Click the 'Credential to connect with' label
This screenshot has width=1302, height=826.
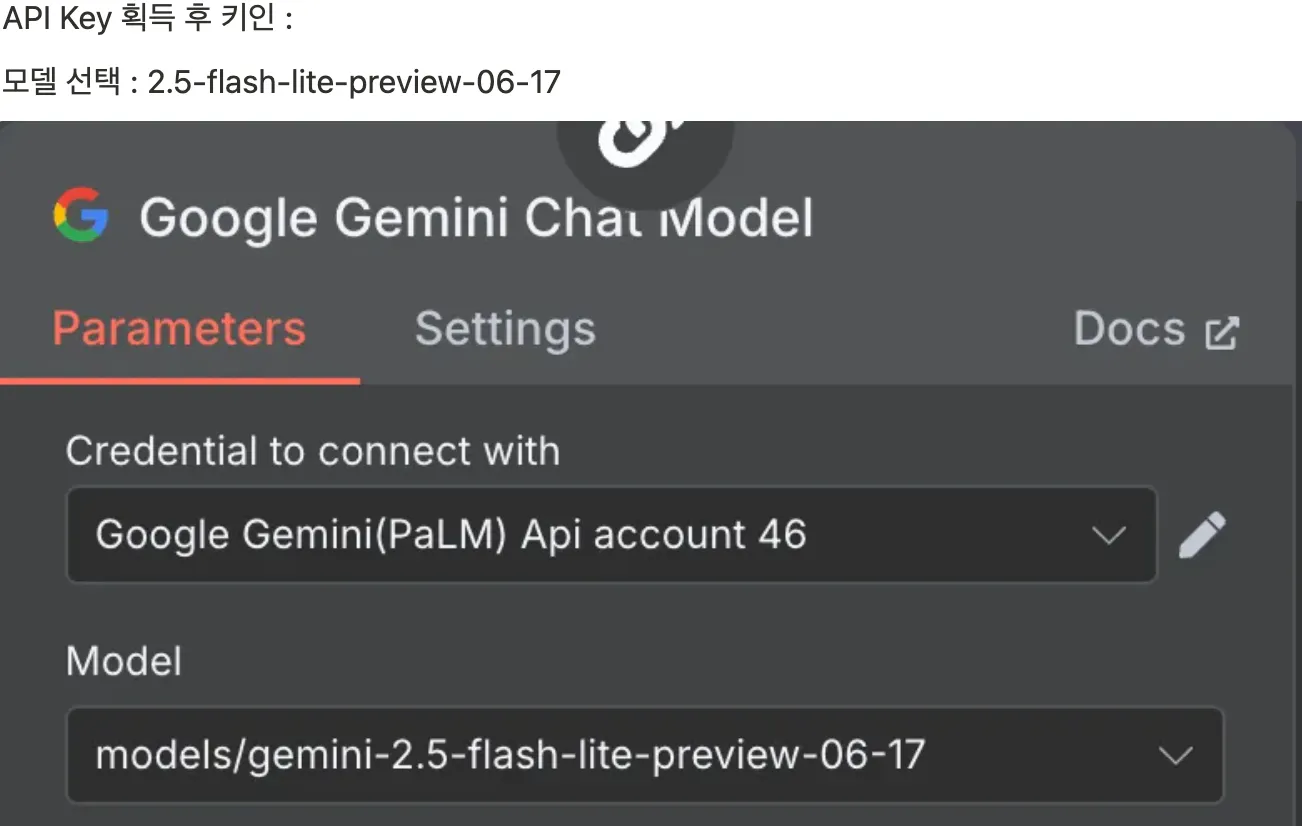[312, 451]
